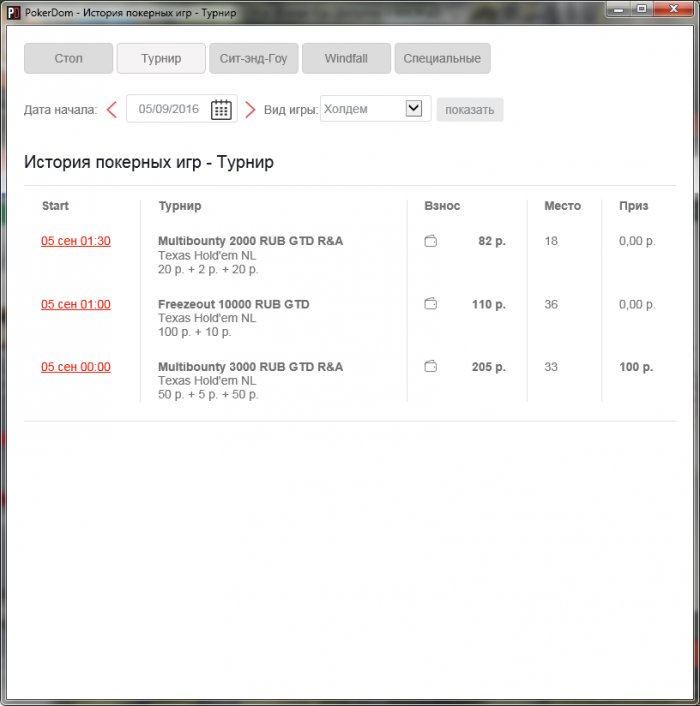
Task: Open the Сит-энд-Гоу tab
Action: pos(253,59)
